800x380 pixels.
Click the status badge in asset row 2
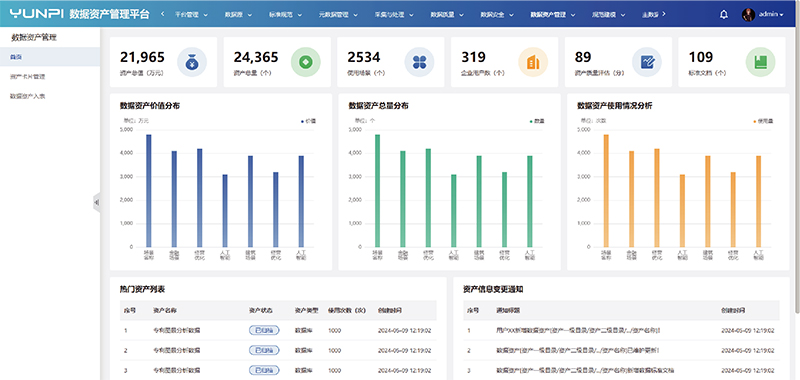click(264, 350)
